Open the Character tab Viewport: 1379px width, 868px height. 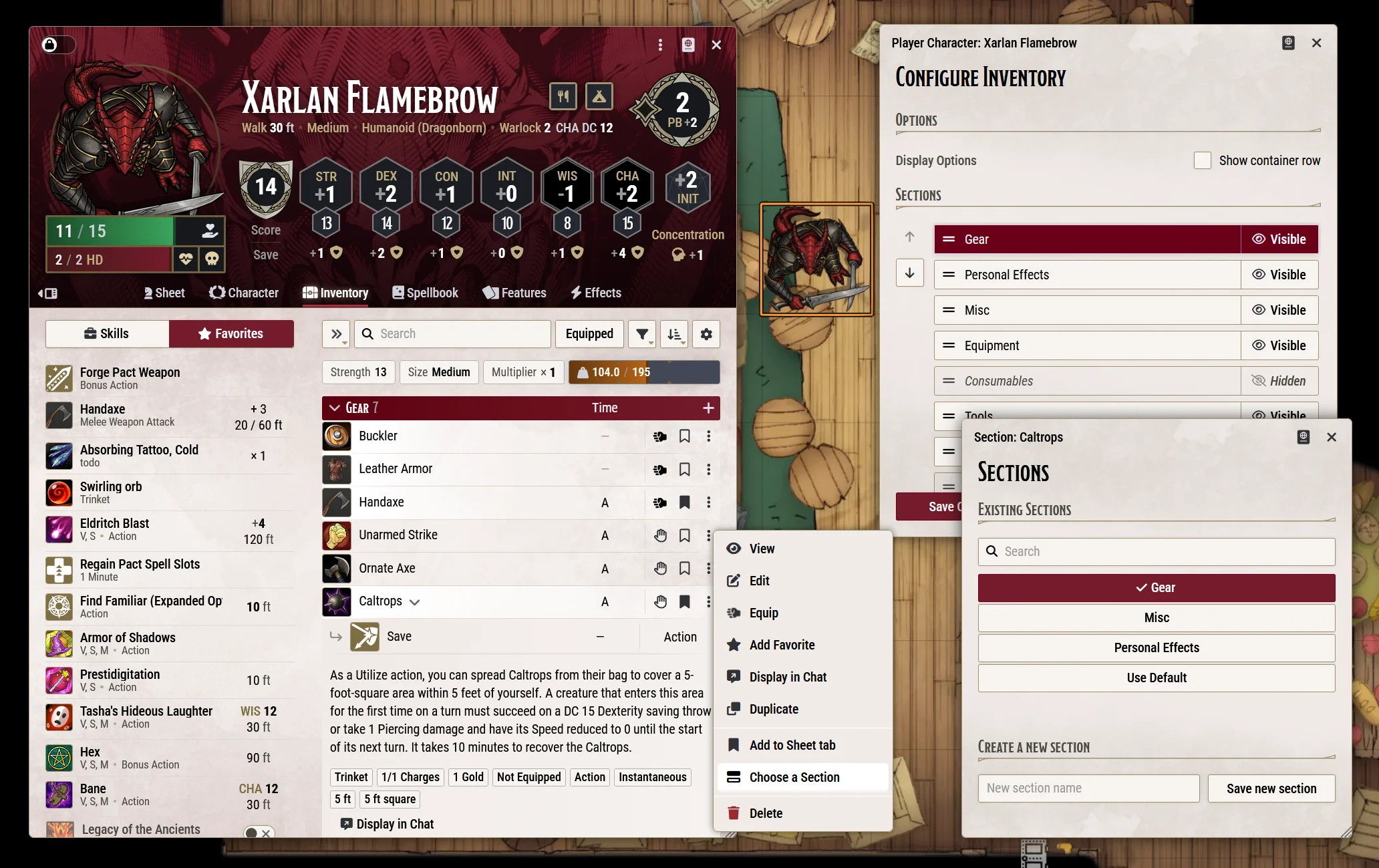pos(244,293)
